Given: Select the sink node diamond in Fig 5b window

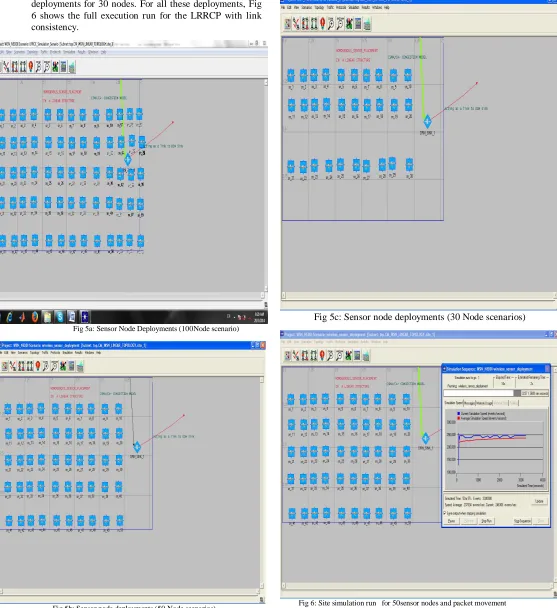Looking at the screenshot, I should tap(137, 447).
